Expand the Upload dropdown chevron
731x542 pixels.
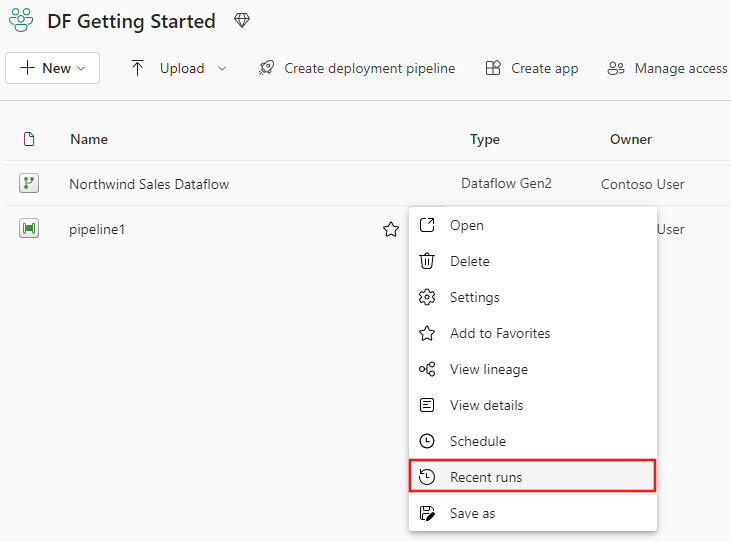(222, 68)
